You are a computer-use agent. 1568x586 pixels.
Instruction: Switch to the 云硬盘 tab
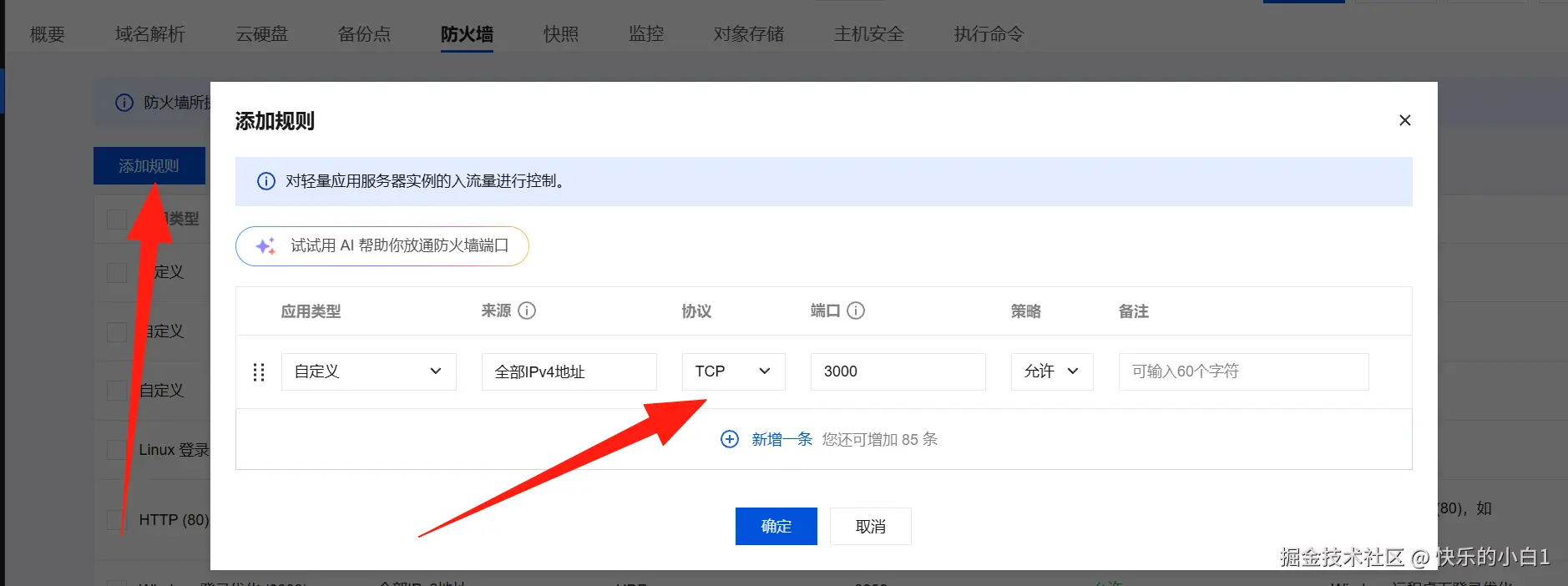pyautogui.click(x=262, y=34)
